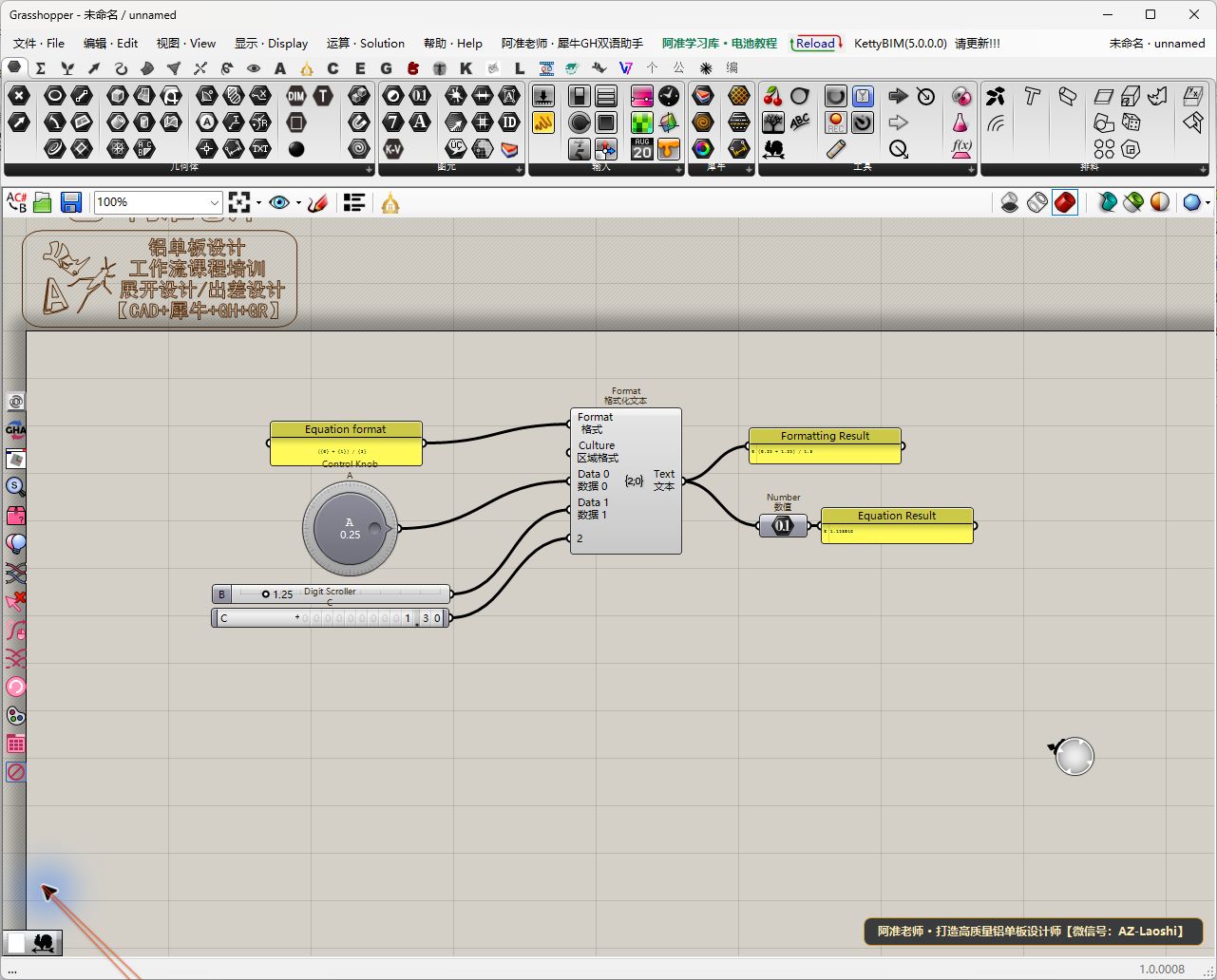The width and height of the screenshot is (1217, 980).
Task: Select the DIM dimension component icon
Action: [296, 96]
